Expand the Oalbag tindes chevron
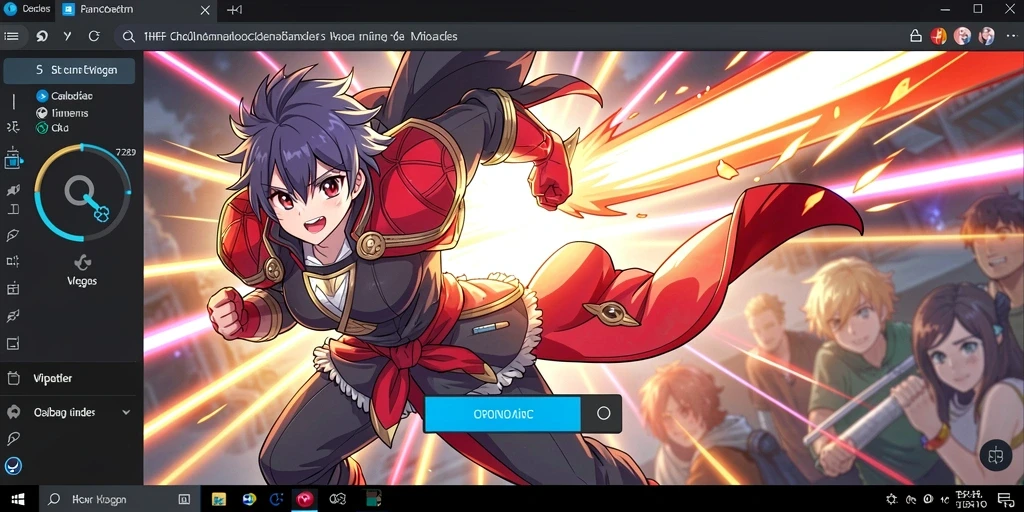Viewport: 1024px width, 512px height. 126,413
